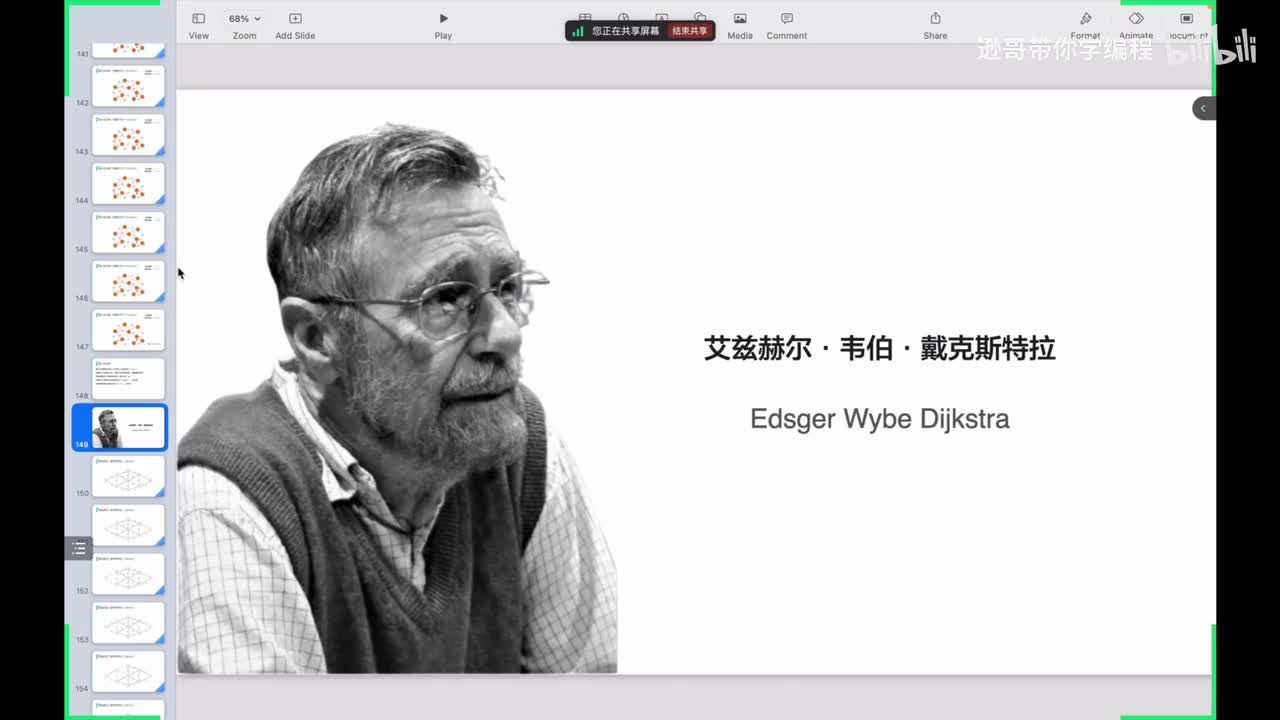Click the text Edsger Wybe Dijkstra
The height and width of the screenshot is (720, 1280).
pos(880,418)
